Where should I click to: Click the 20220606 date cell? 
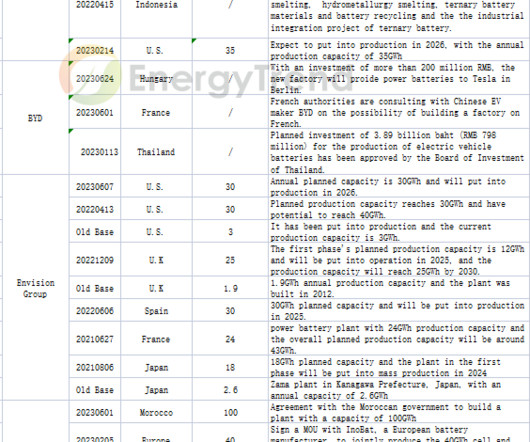click(x=95, y=311)
